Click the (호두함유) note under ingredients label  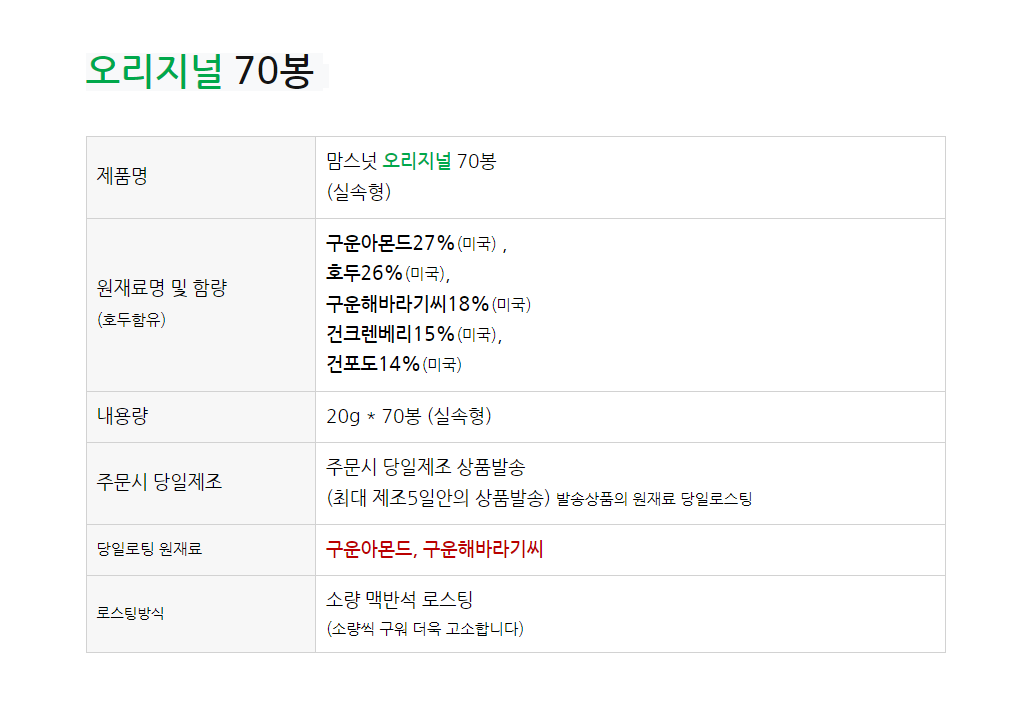tap(131, 320)
